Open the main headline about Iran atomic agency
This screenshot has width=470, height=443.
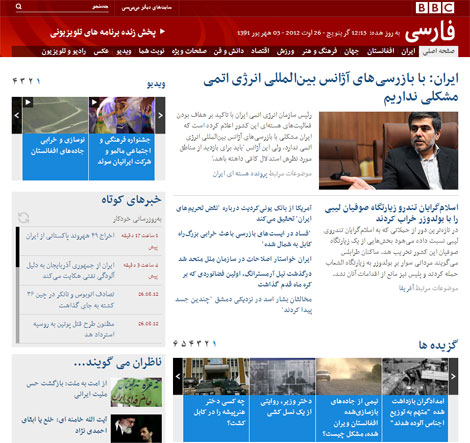[x=331, y=88]
